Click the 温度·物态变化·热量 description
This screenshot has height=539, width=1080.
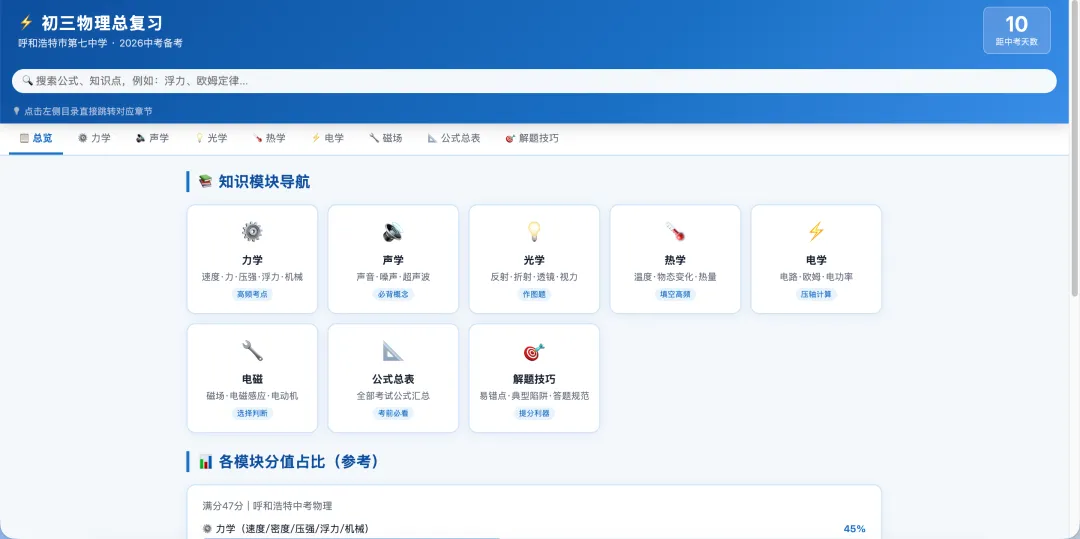coord(675,277)
